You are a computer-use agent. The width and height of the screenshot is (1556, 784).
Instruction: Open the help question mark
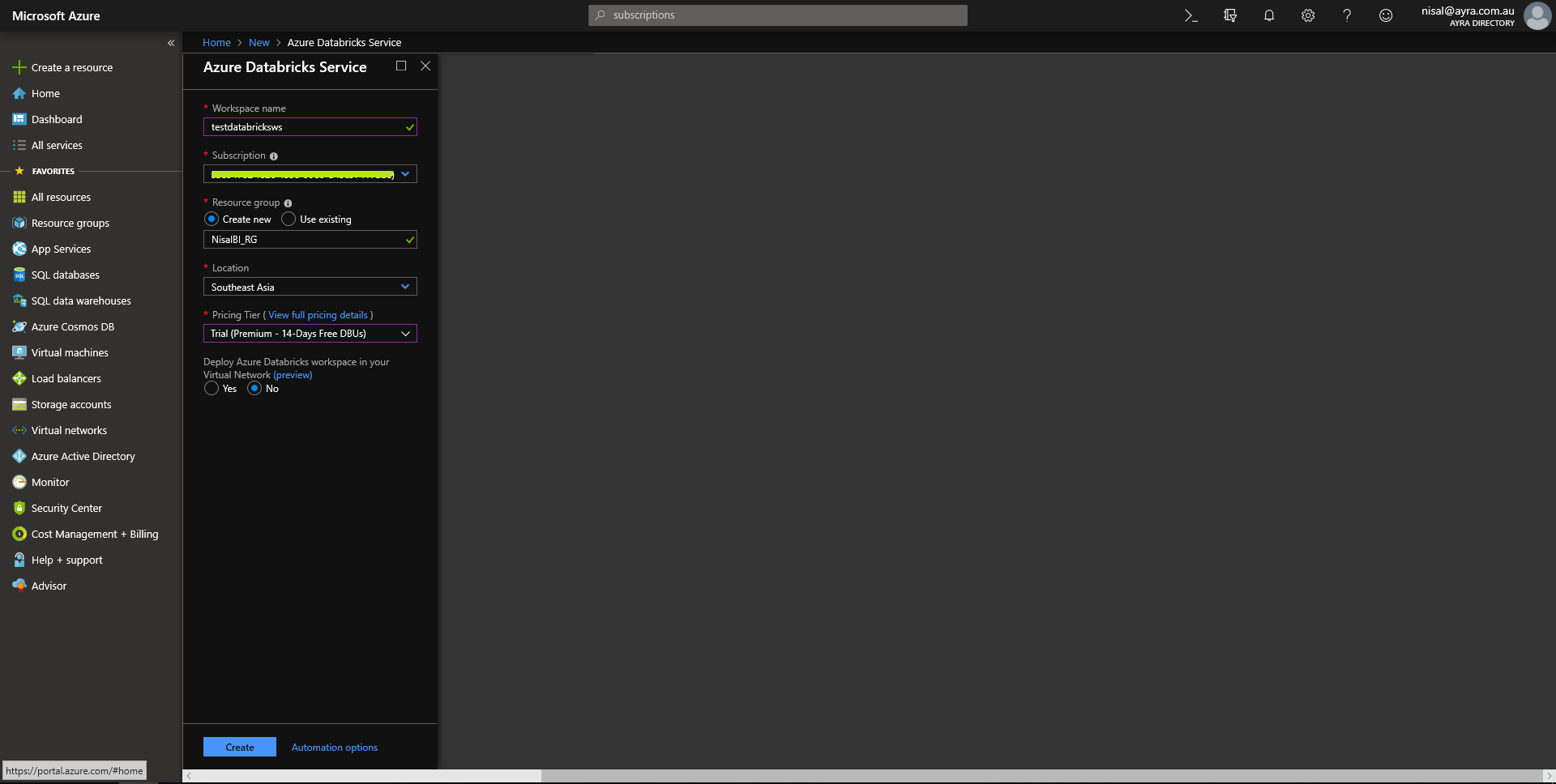(x=1347, y=15)
